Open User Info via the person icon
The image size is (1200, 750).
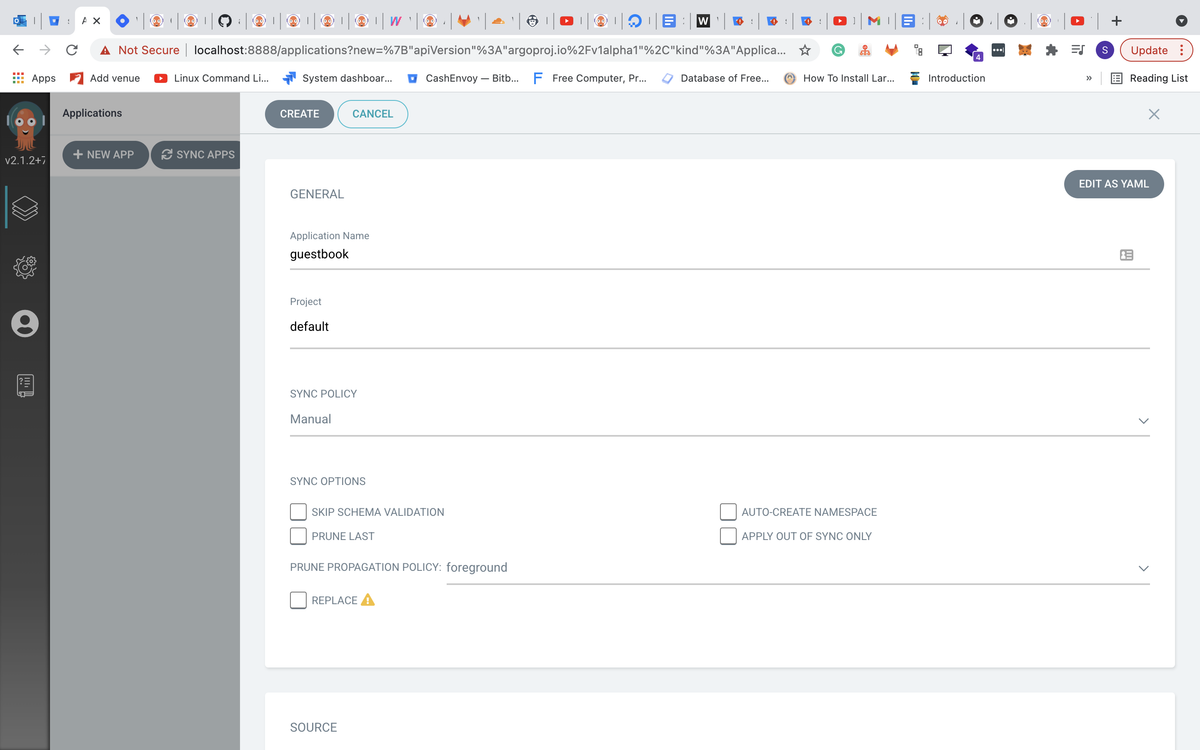tap(25, 324)
